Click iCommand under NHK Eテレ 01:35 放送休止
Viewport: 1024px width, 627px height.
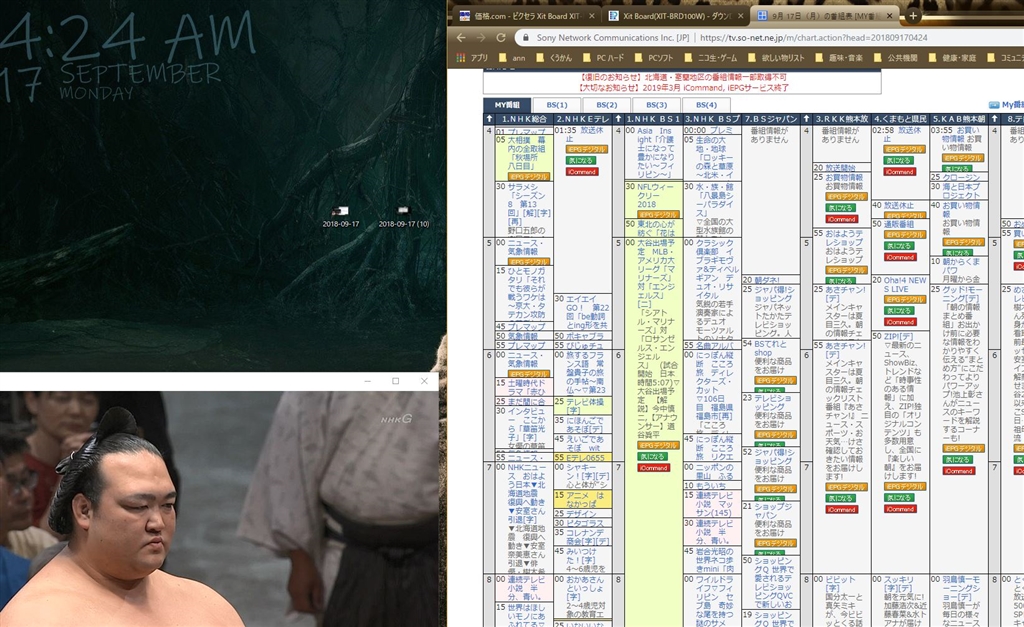coord(581,172)
